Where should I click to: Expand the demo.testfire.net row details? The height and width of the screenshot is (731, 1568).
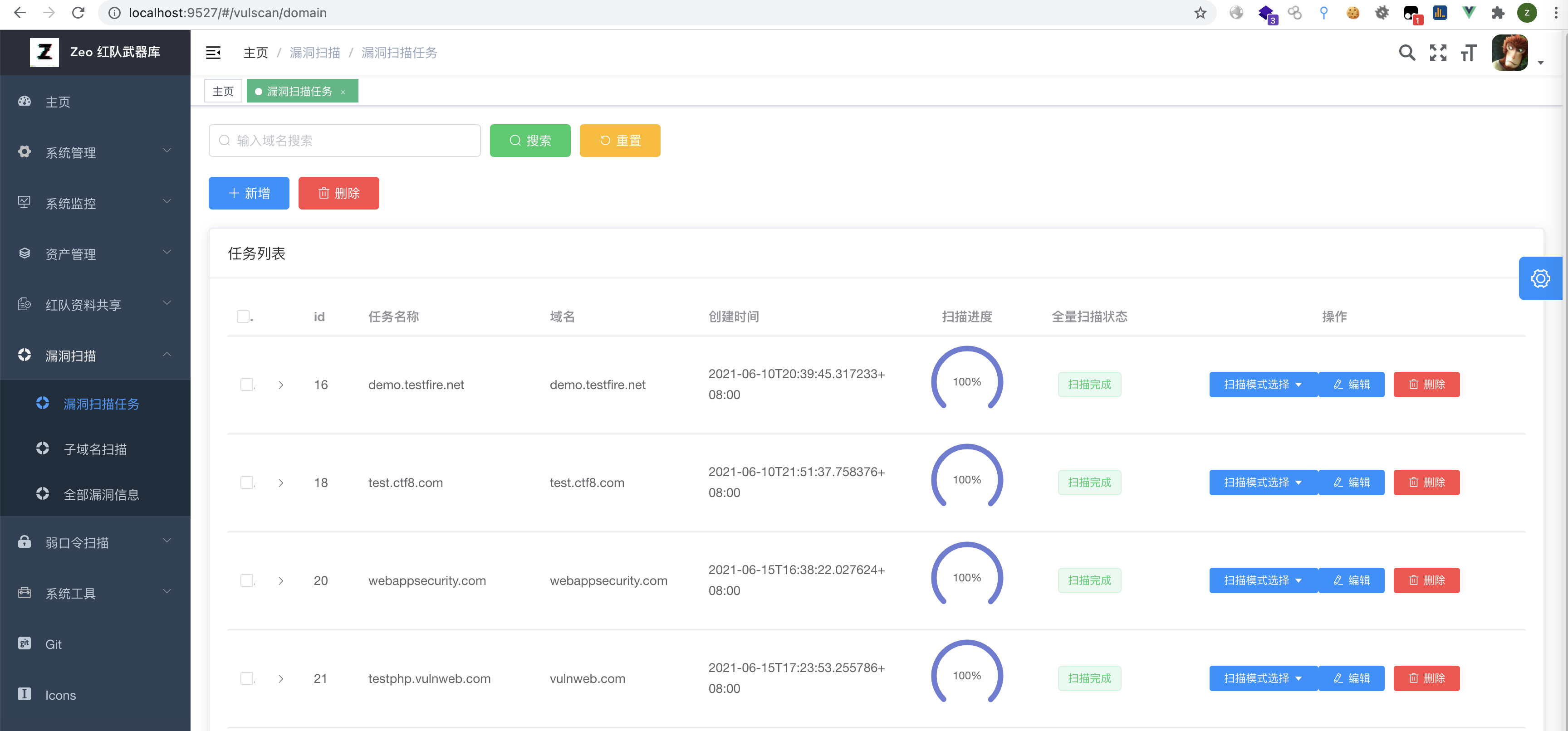point(280,385)
